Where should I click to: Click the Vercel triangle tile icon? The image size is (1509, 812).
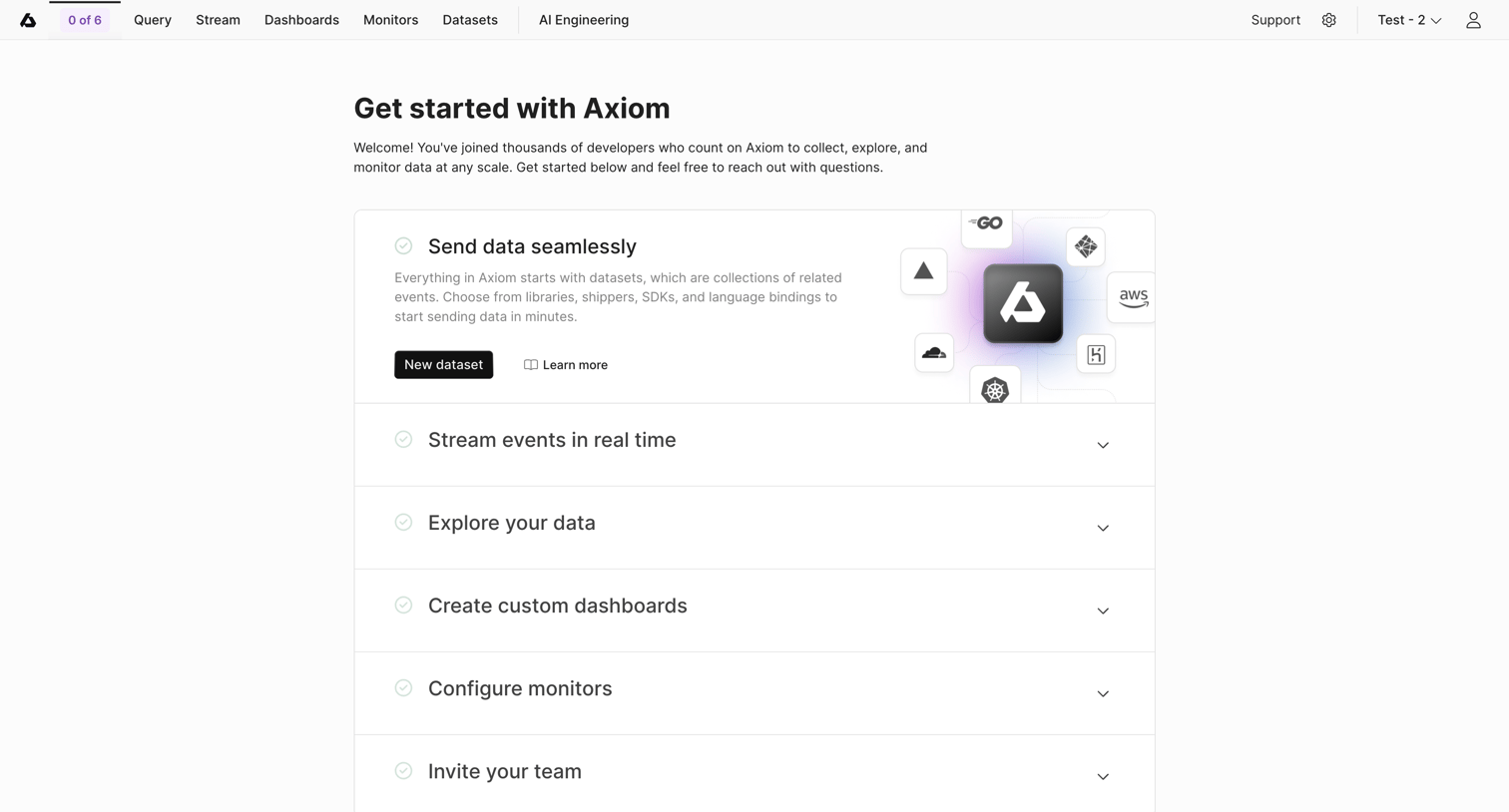pos(923,271)
